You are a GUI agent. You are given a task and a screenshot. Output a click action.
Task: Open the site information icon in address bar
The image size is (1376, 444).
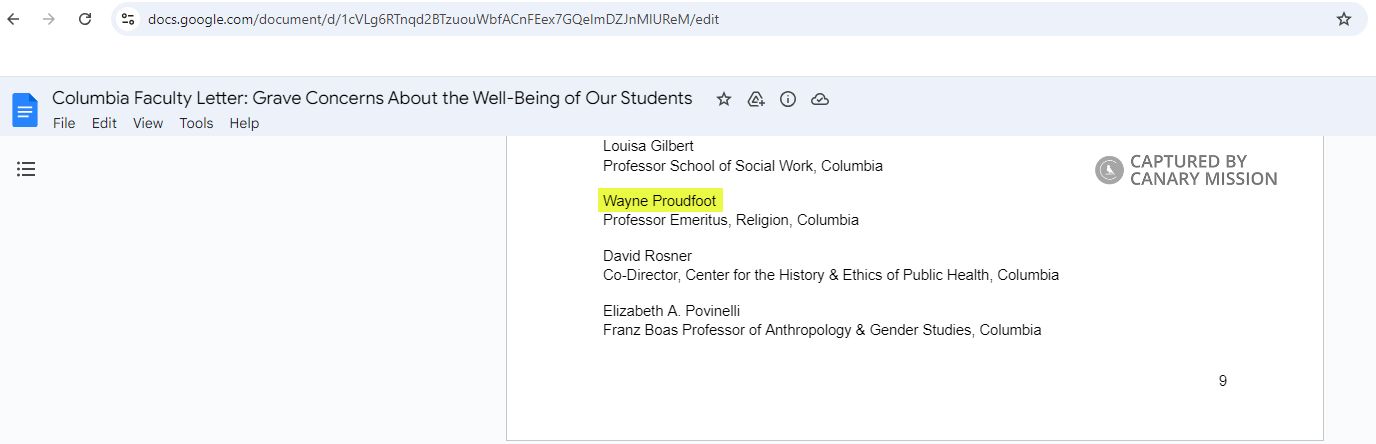(128, 19)
